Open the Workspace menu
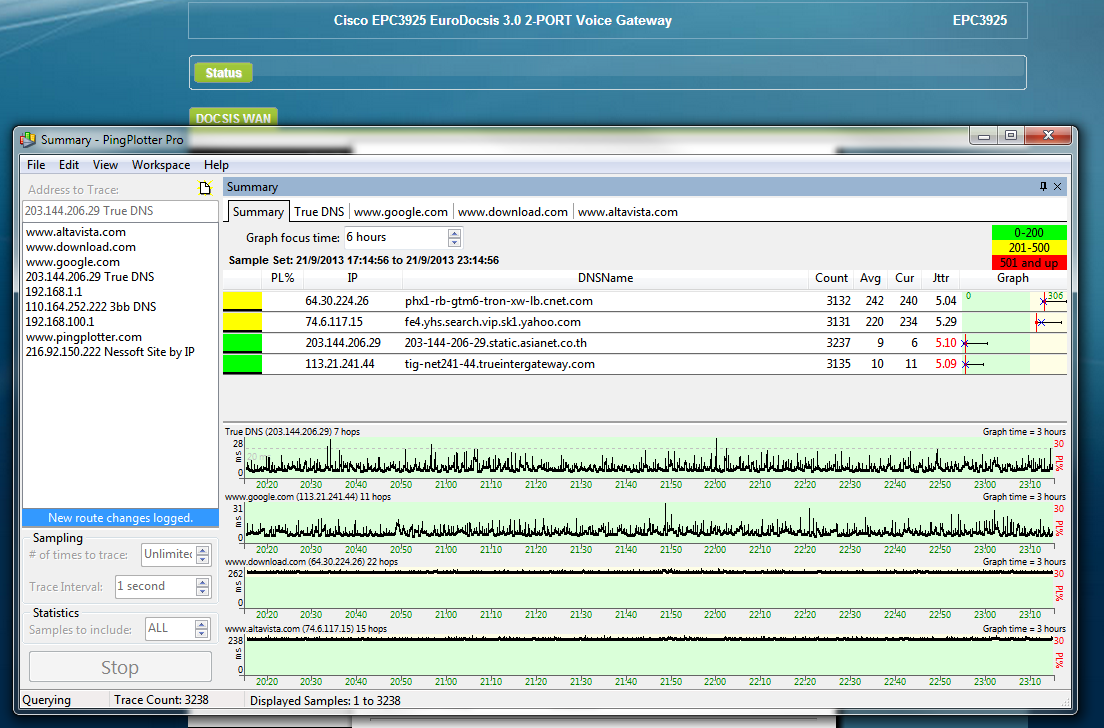The width and height of the screenshot is (1104, 728). [160, 165]
